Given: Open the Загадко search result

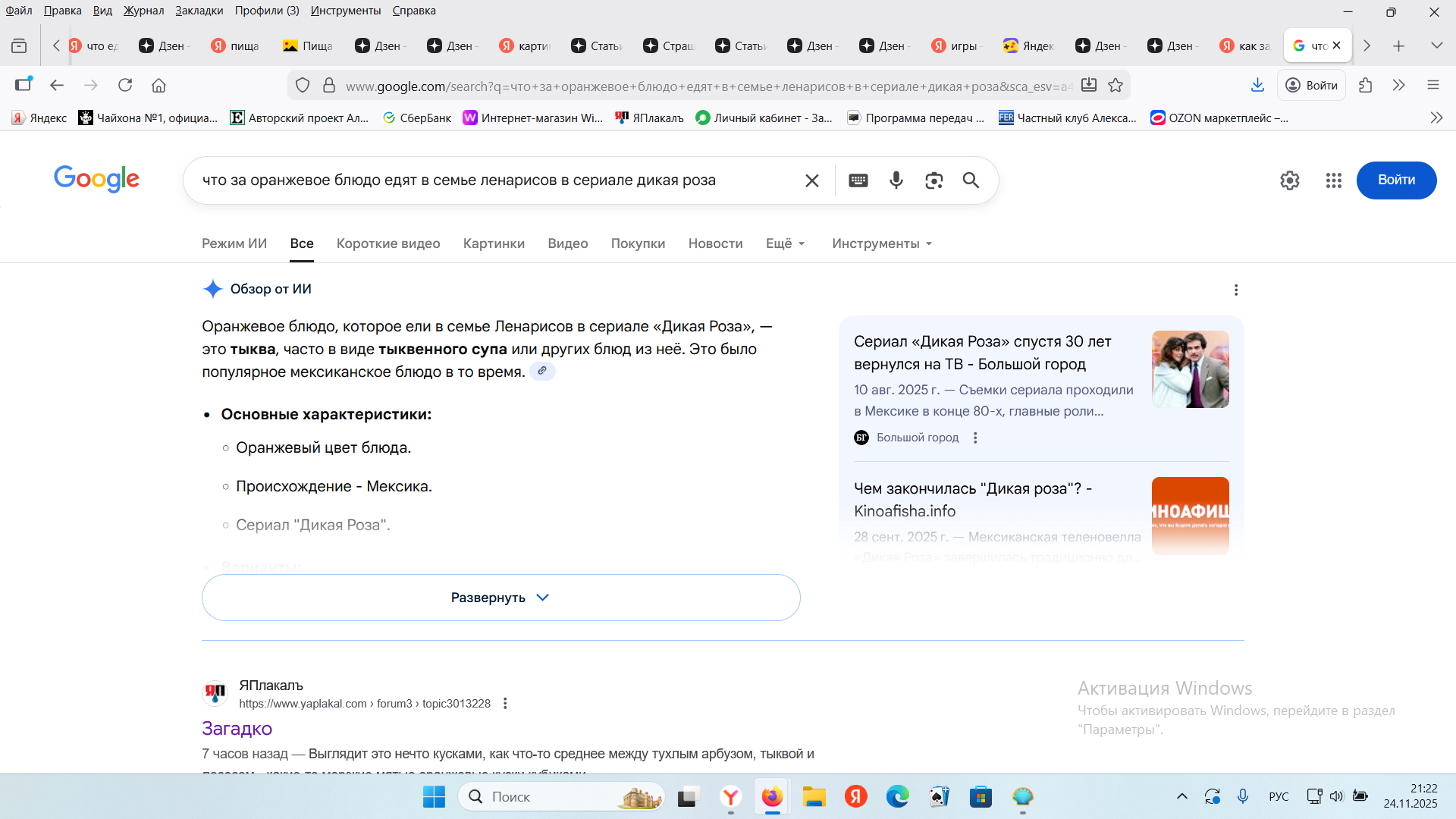Looking at the screenshot, I should click(x=237, y=729).
